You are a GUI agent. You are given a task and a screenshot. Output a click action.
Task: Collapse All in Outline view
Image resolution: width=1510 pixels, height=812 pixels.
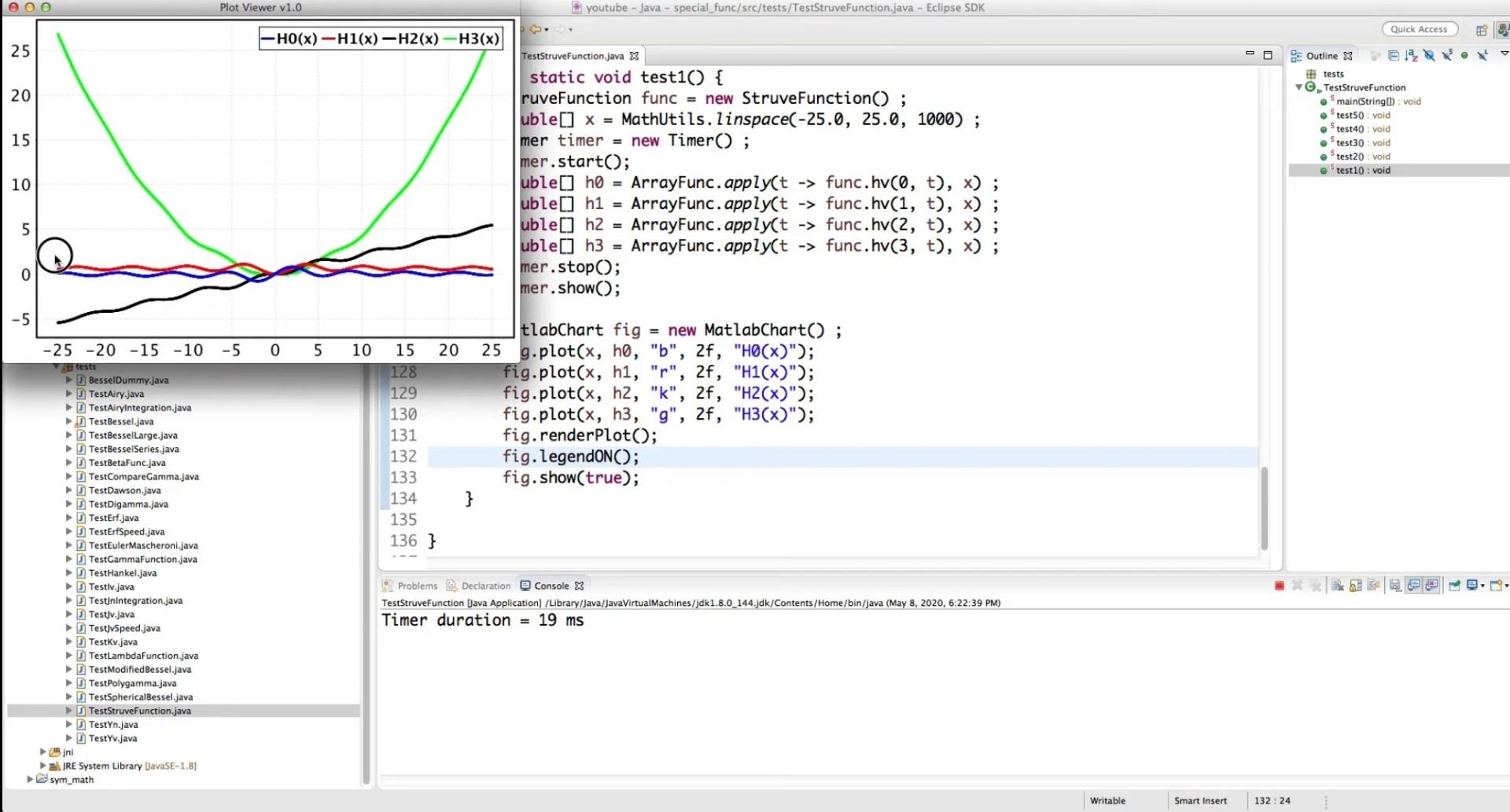1394,56
